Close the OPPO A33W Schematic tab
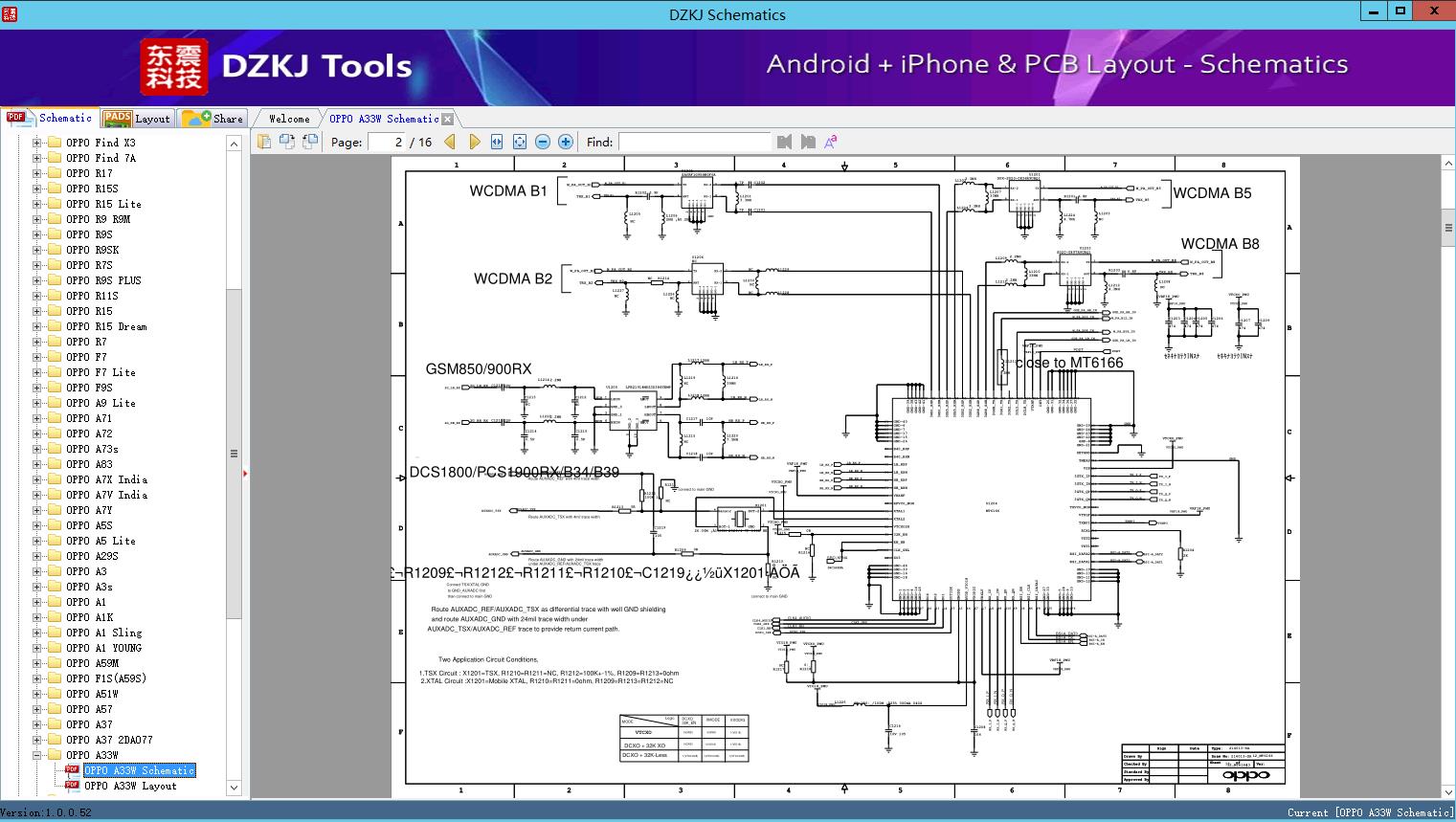This screenshot has width=1456, height=822. [447, 119]
